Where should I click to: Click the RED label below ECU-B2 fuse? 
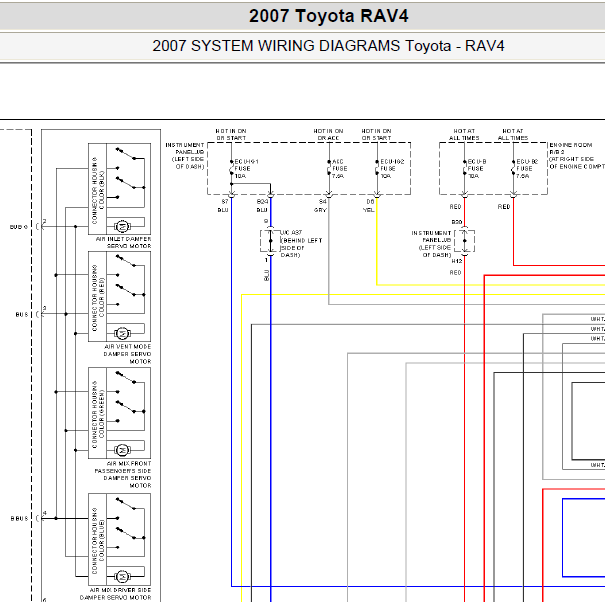[504, 207]
